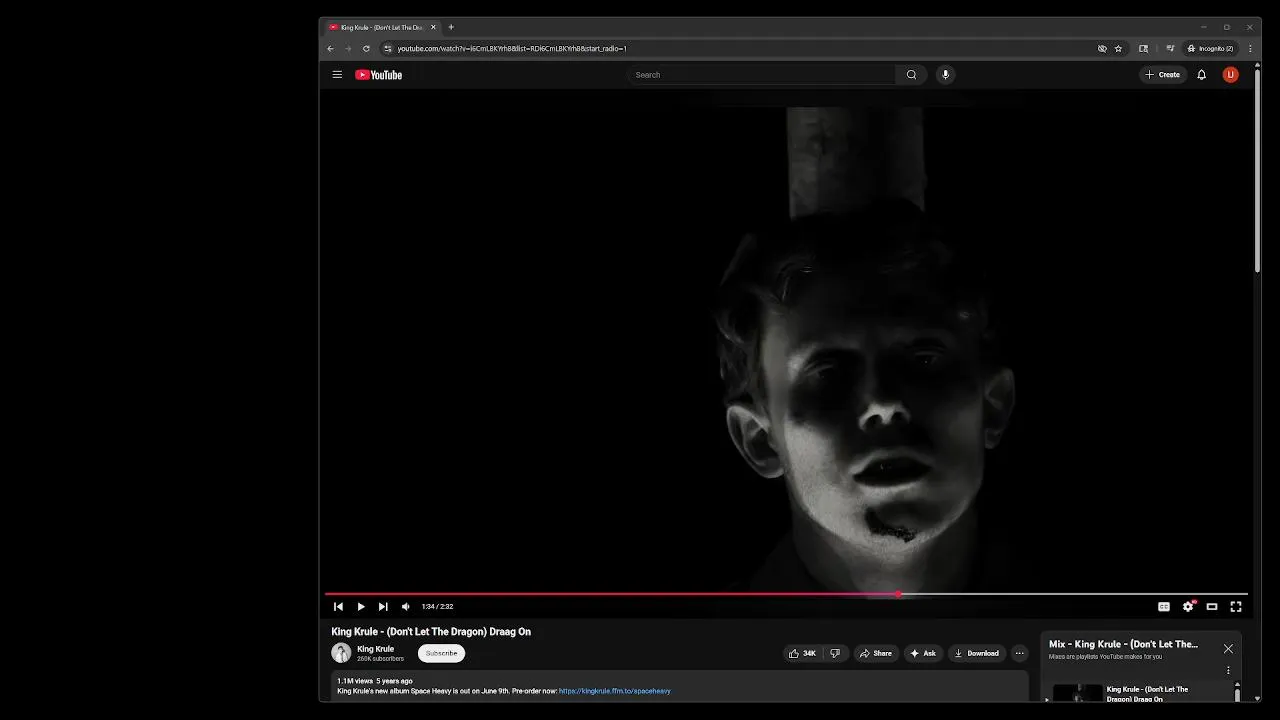Download the video

(977, 654)
